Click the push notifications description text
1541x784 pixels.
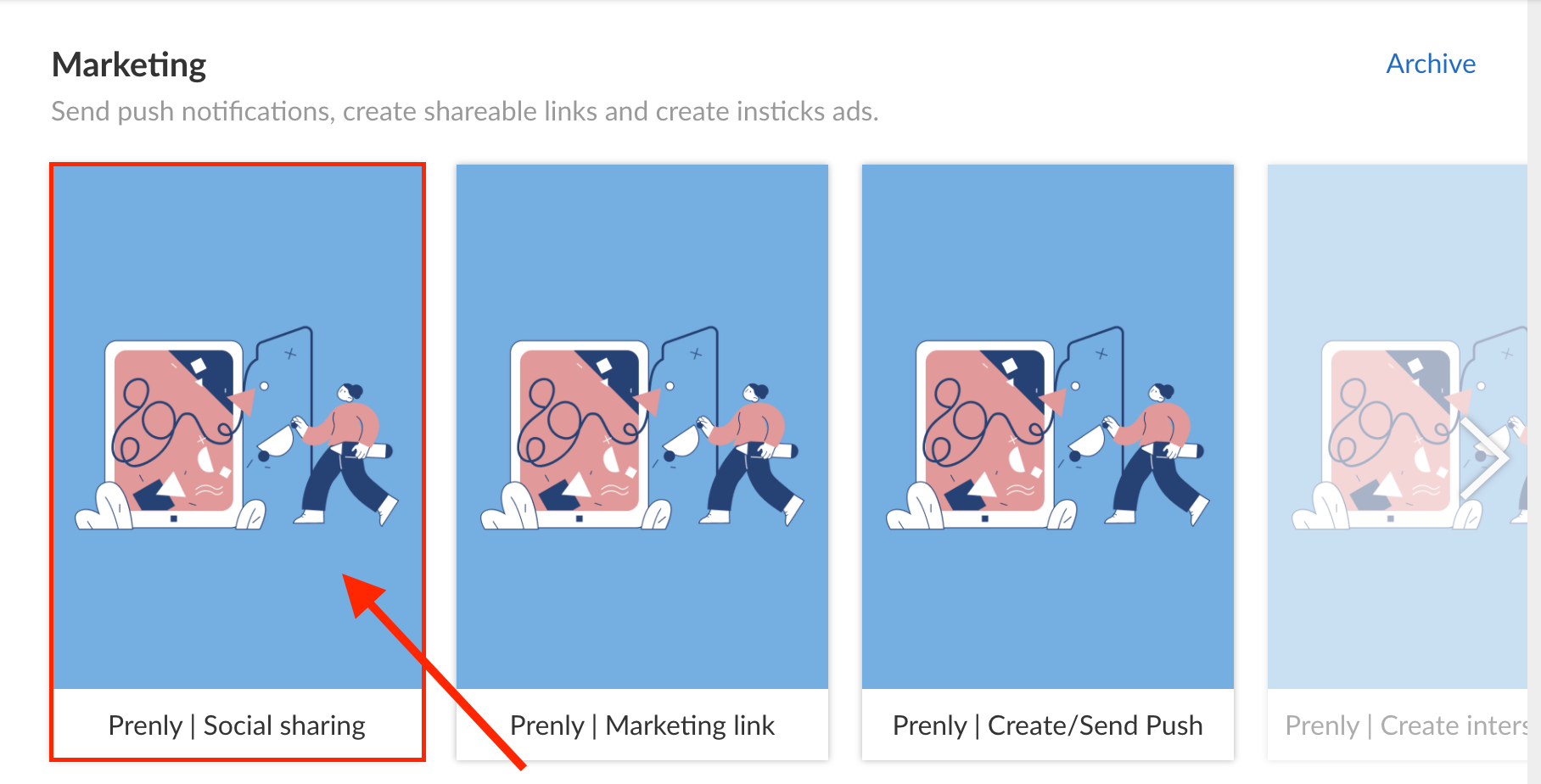(x=465, y=111)
